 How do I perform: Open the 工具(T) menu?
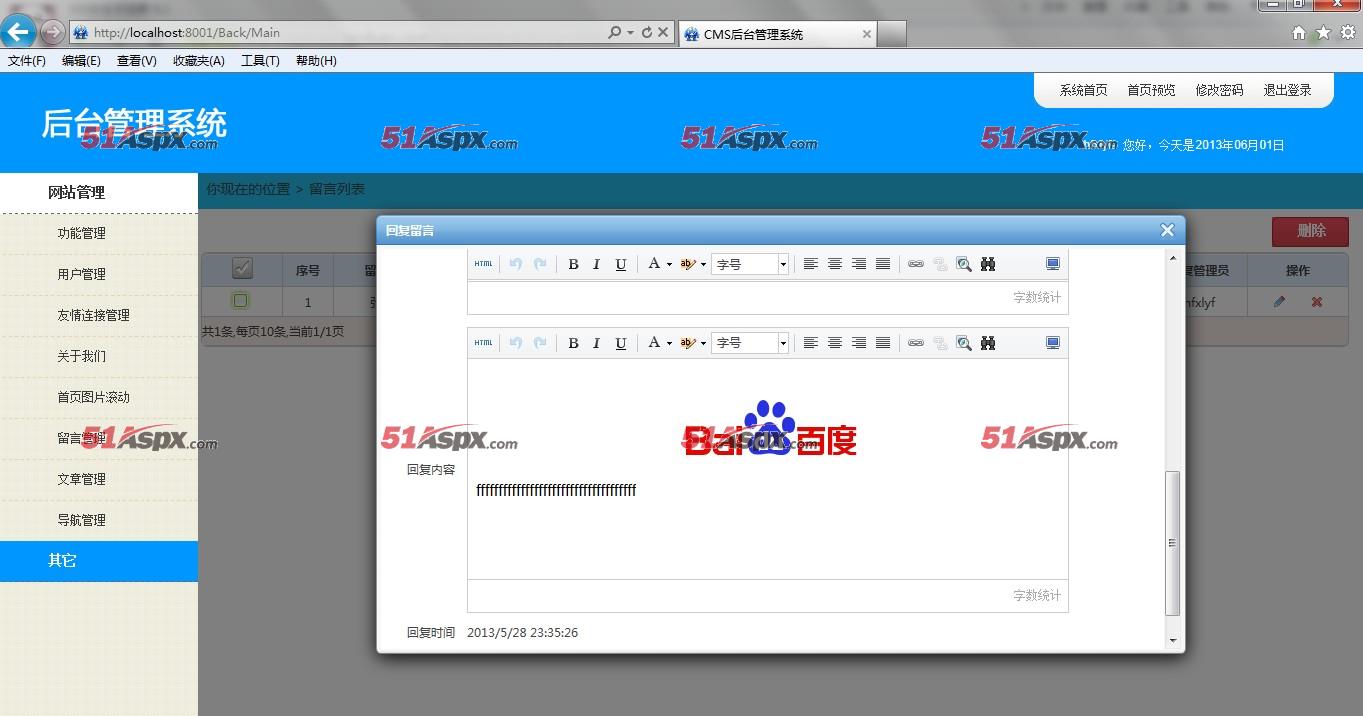tap(260, 61)
